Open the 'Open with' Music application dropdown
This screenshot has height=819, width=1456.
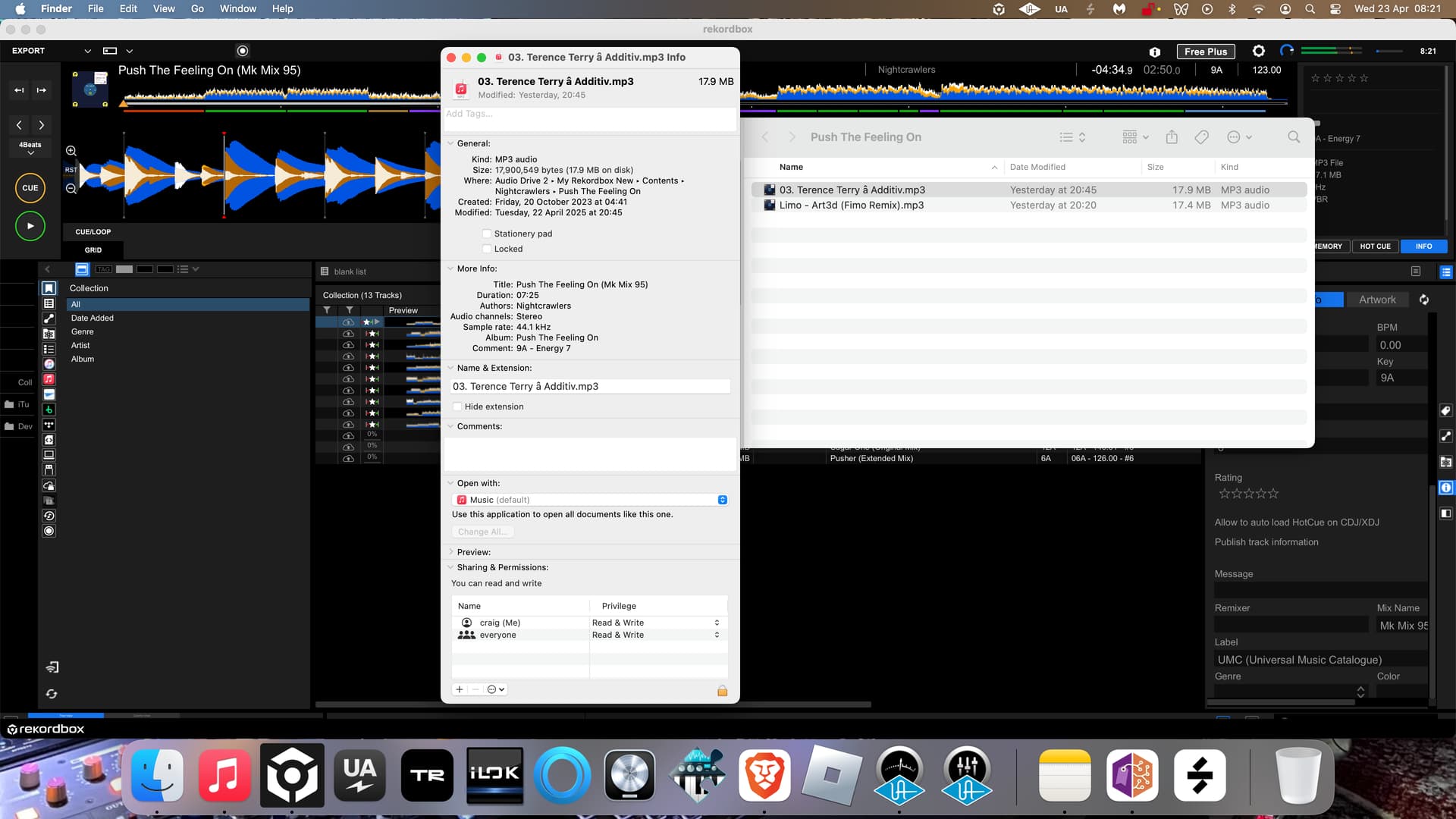pyautogui.click(x=590, y=500)
